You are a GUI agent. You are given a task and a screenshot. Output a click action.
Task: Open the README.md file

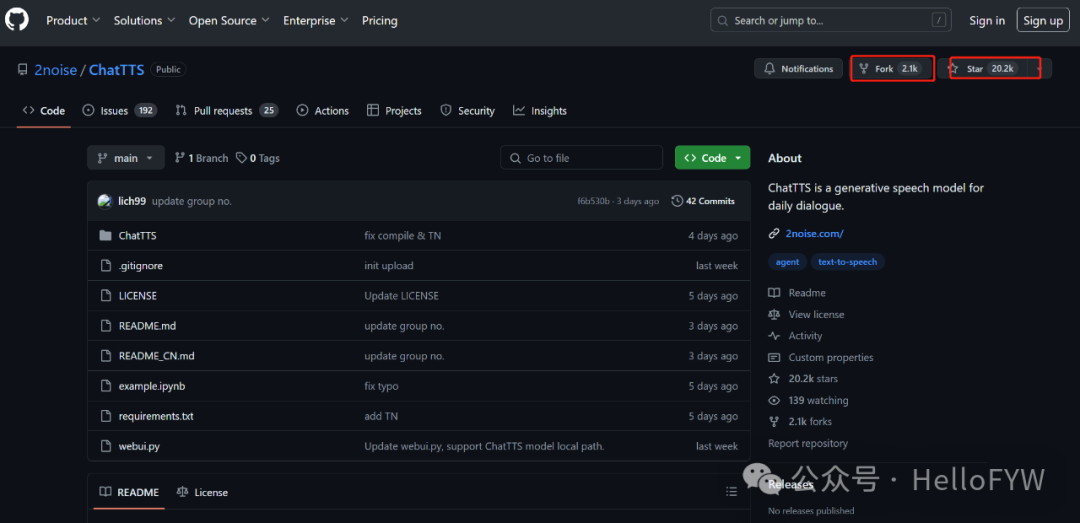point(147,326)
